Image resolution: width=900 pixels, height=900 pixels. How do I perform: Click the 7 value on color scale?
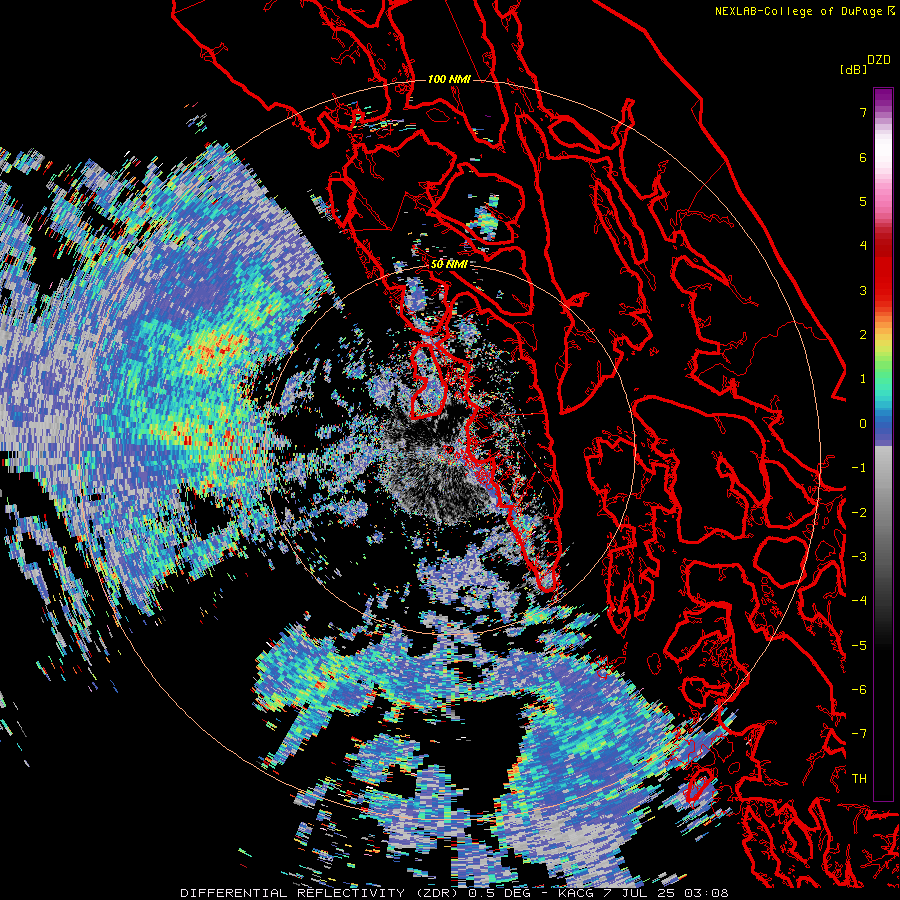click(863, 112)
